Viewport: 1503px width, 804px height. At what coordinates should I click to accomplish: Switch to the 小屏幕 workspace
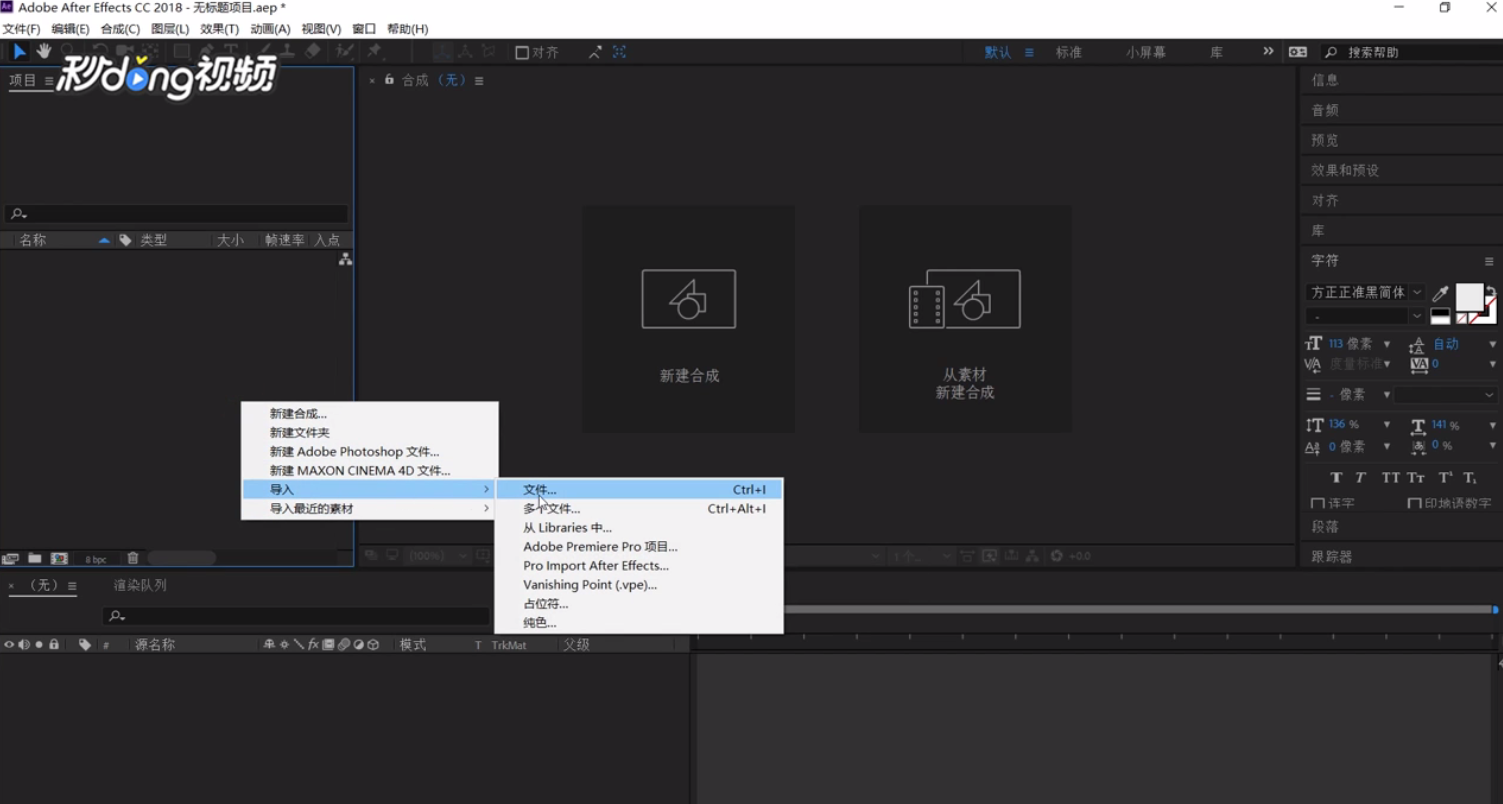coord(1146,52)
